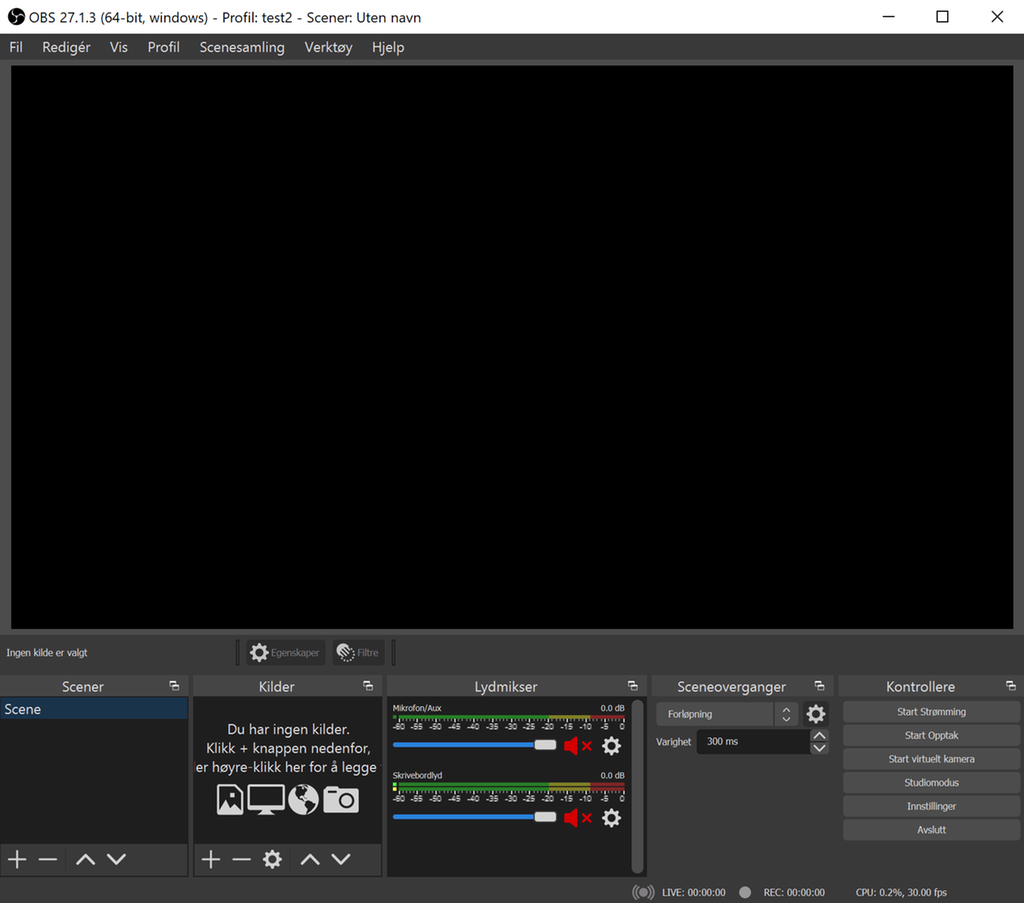Click the display capture monitor icon
1024x903 pixels.
[266, 800]
